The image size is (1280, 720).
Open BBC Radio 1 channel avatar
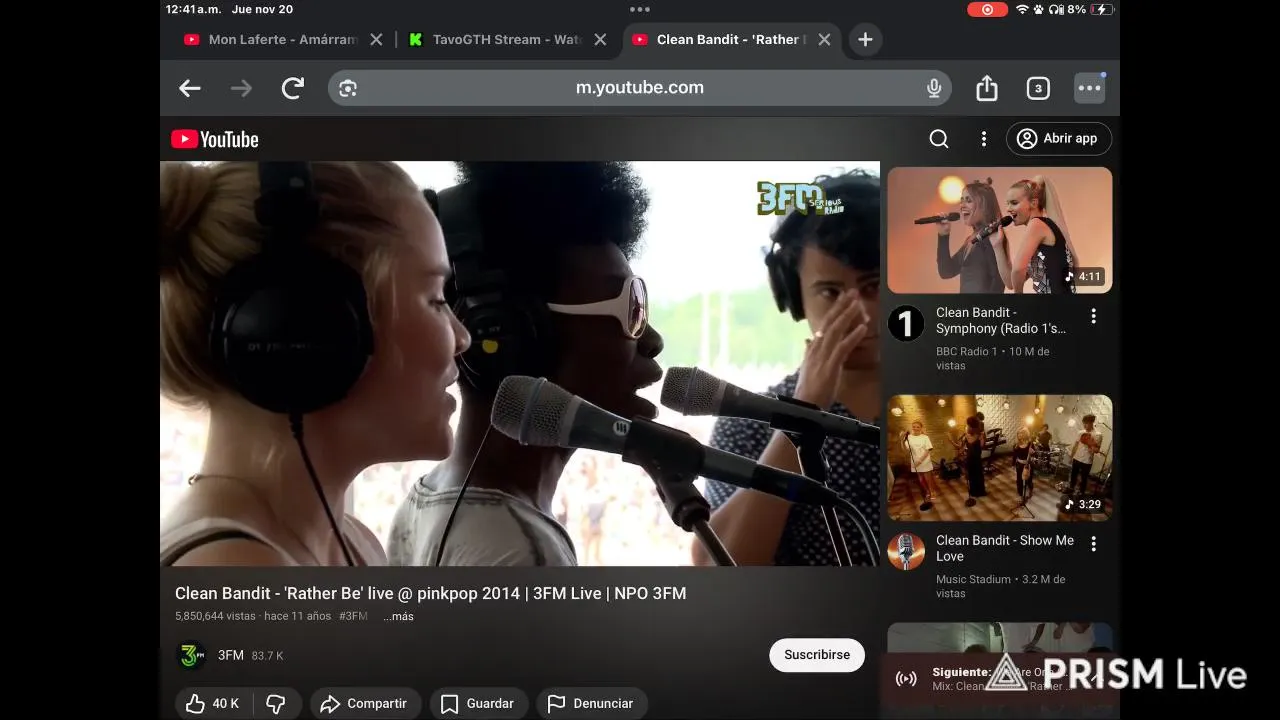coord(906,323)
